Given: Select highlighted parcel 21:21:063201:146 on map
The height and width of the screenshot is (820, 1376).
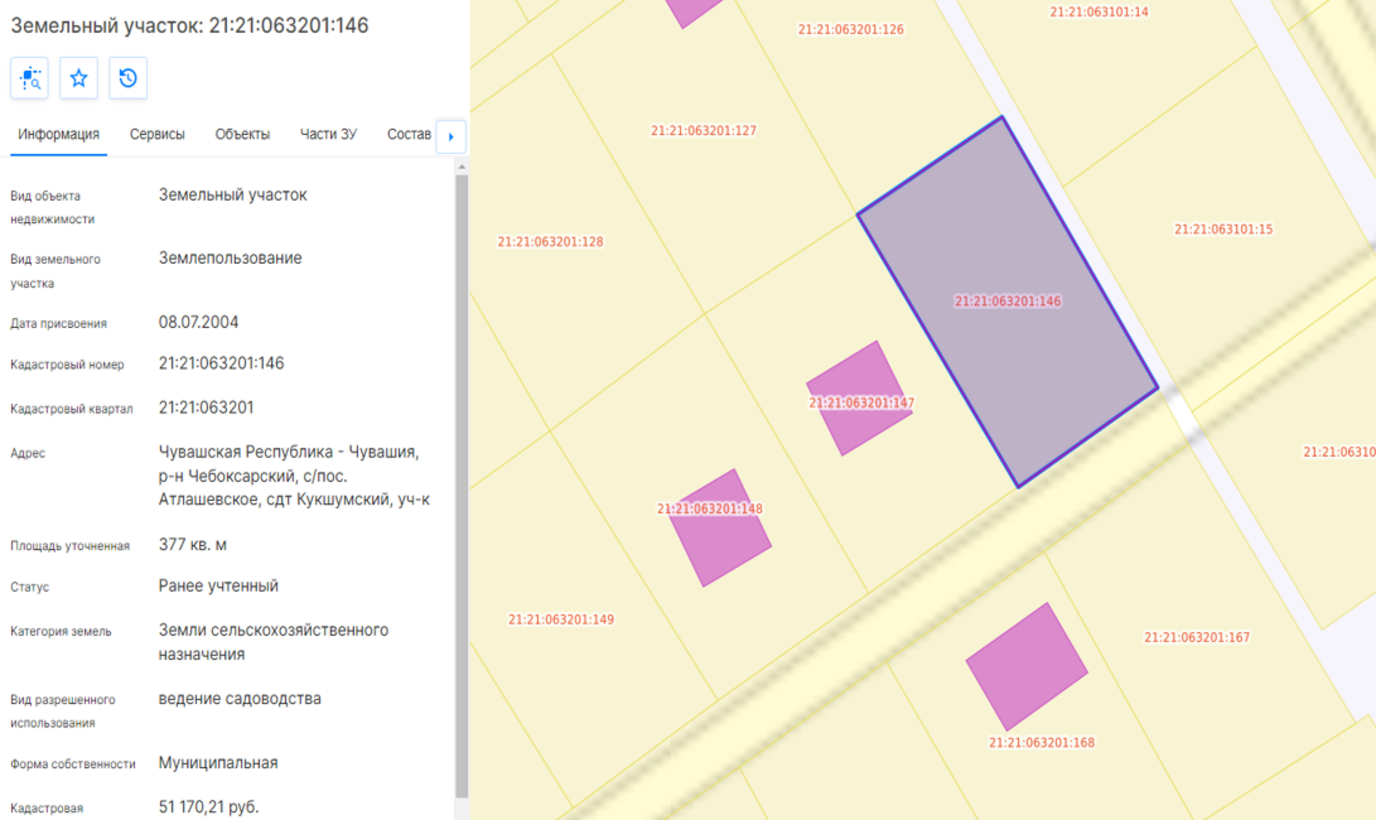Looking at the screenshot, I should point(1007,301).
